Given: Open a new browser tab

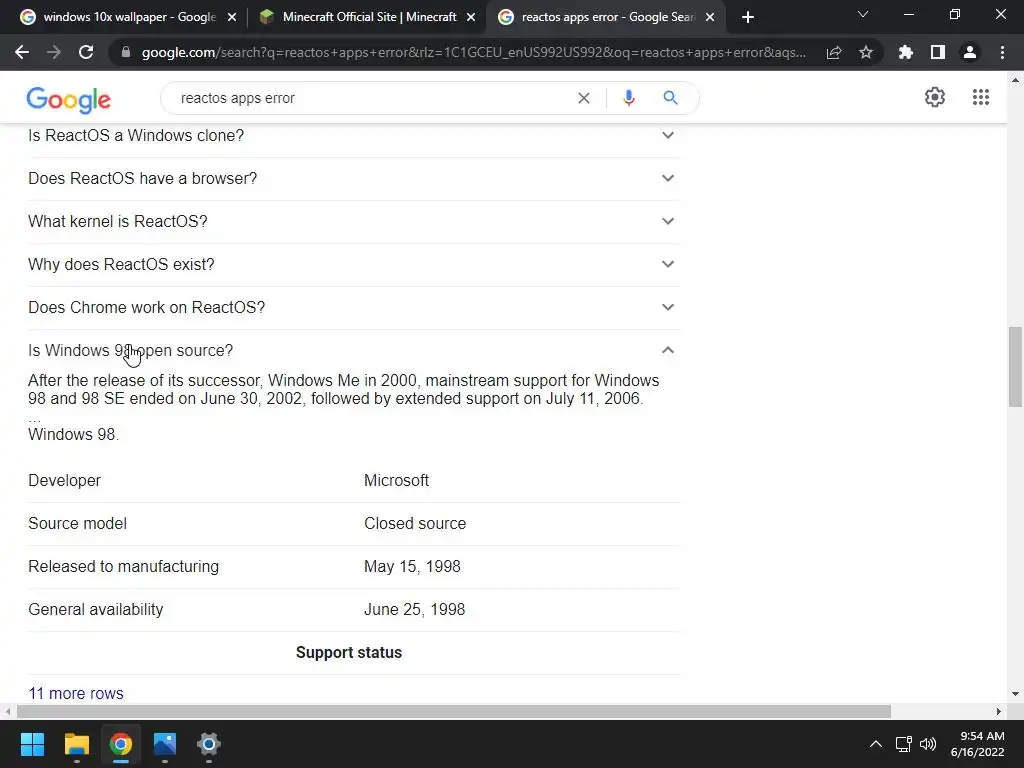Looking at the screenshot, I should coord(748,17).
